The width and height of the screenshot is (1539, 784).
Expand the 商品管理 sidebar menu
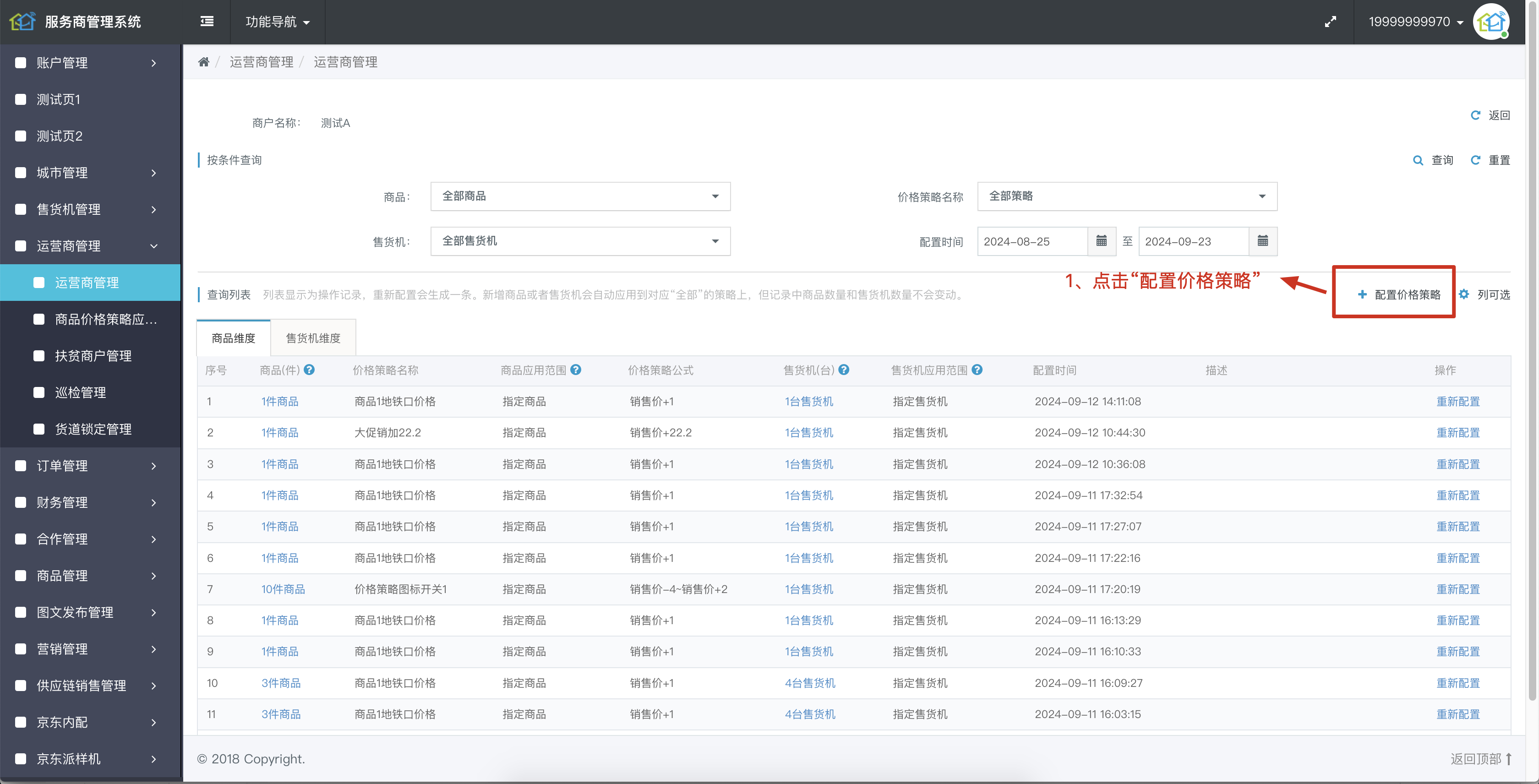pyautogui.click(x=90, y=576)
